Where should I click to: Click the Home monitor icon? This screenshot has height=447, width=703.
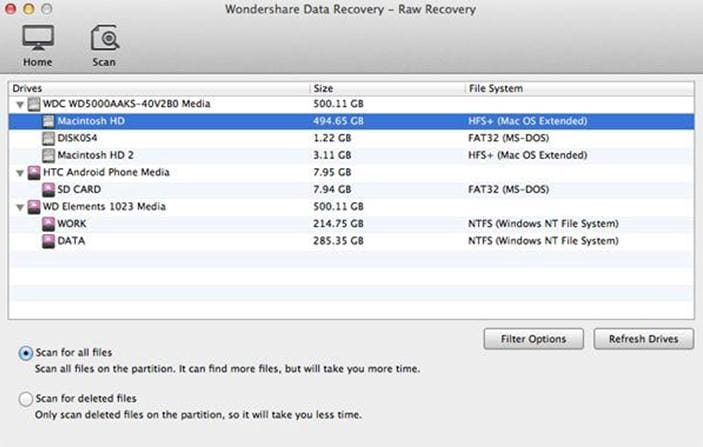pos(38,38)
